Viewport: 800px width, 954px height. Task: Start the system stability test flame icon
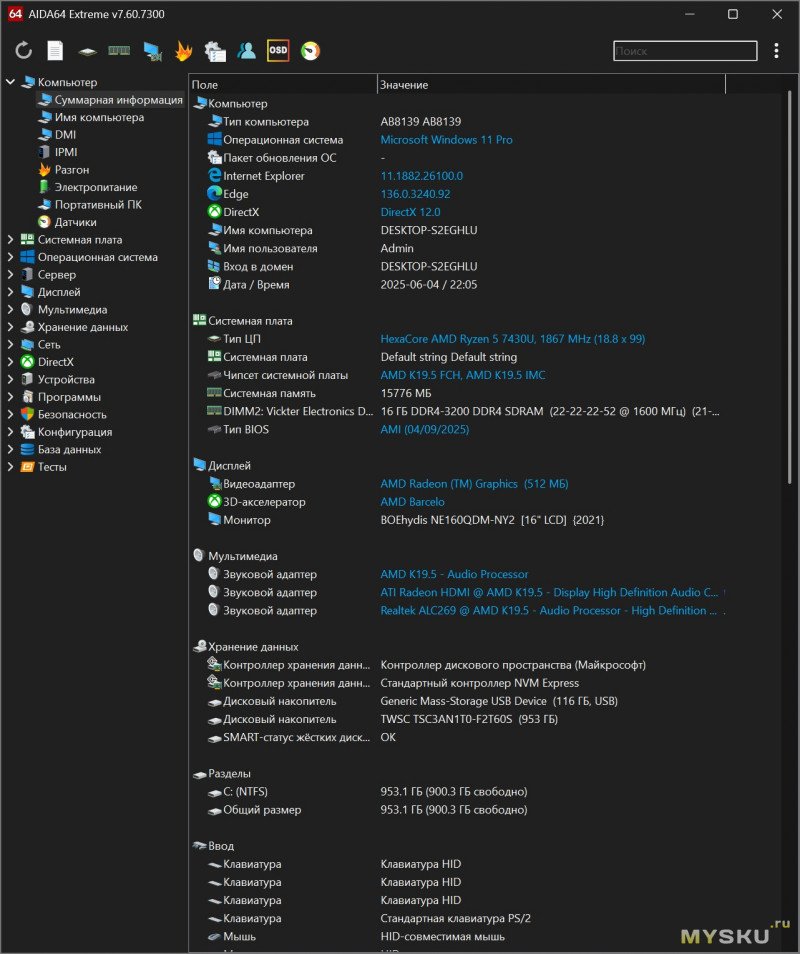pyautogui.click(x=184, y=51)
